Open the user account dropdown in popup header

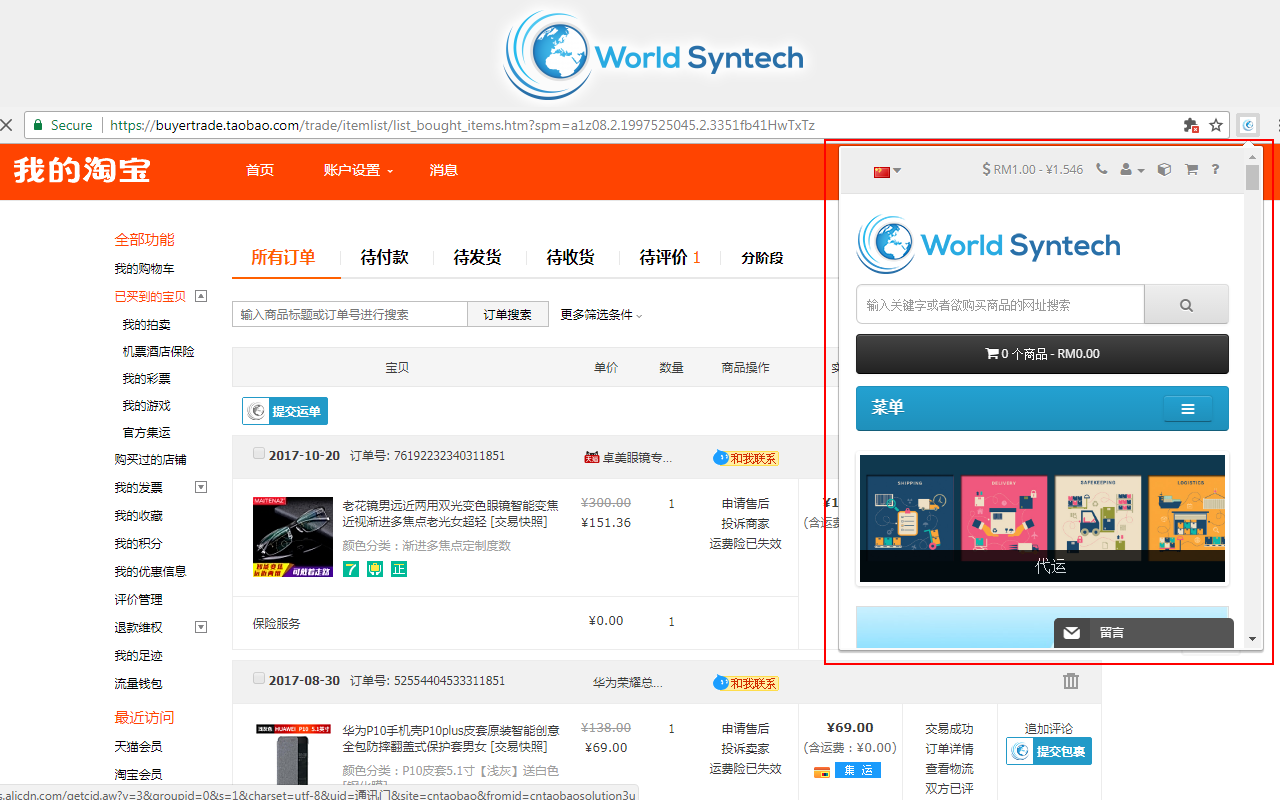(x=1132, y=170)
